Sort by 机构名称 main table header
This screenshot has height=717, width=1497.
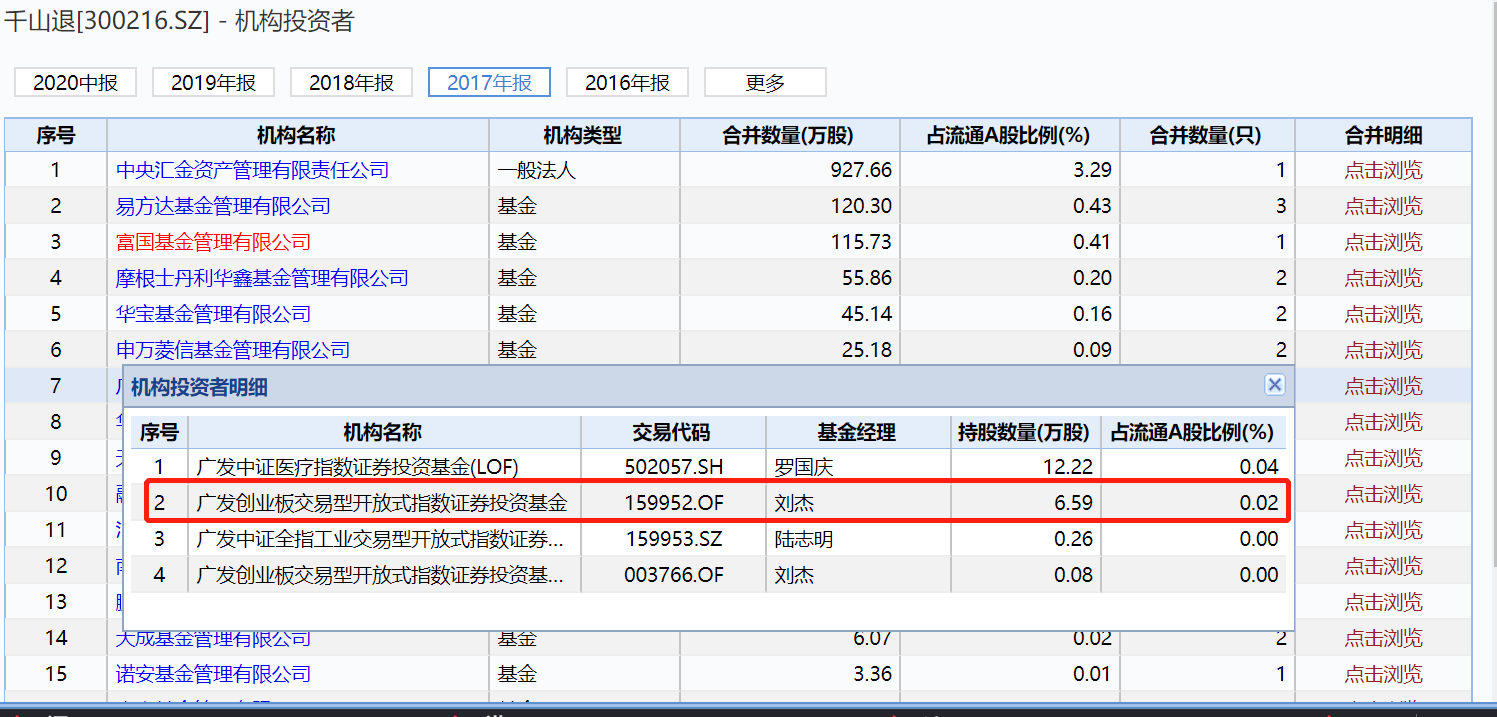pos(297,135)
